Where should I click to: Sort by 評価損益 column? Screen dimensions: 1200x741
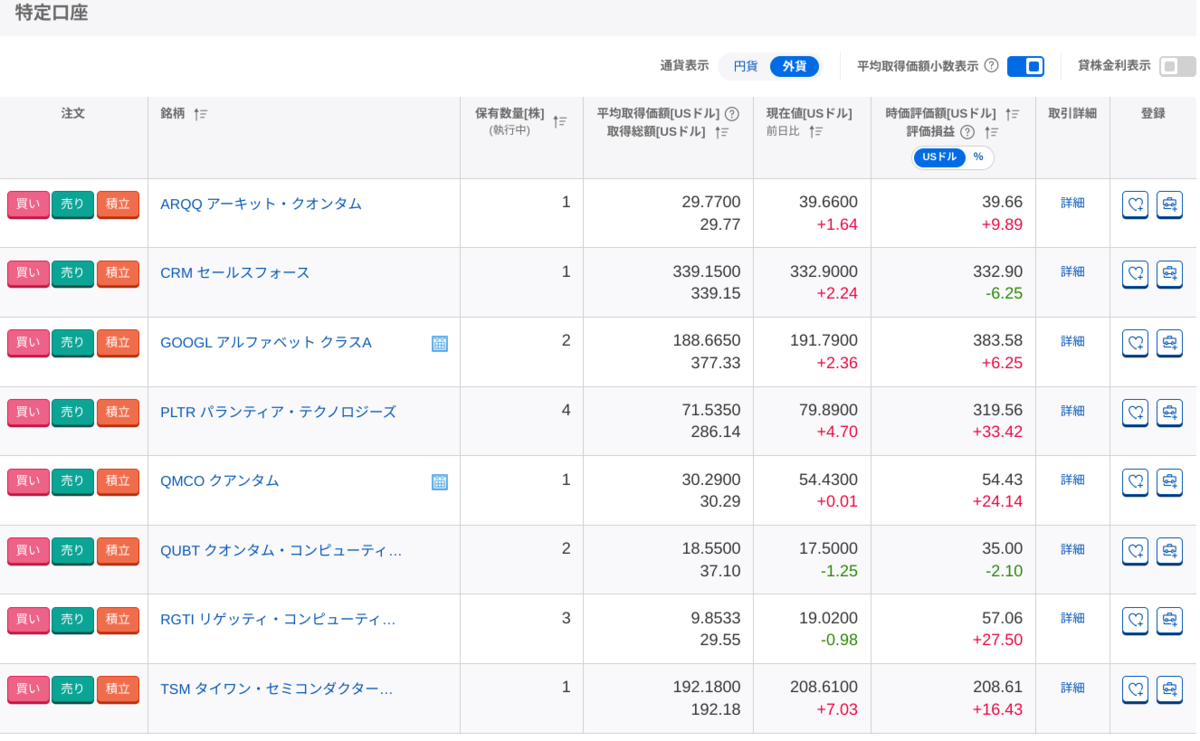[x=991, y=132]
